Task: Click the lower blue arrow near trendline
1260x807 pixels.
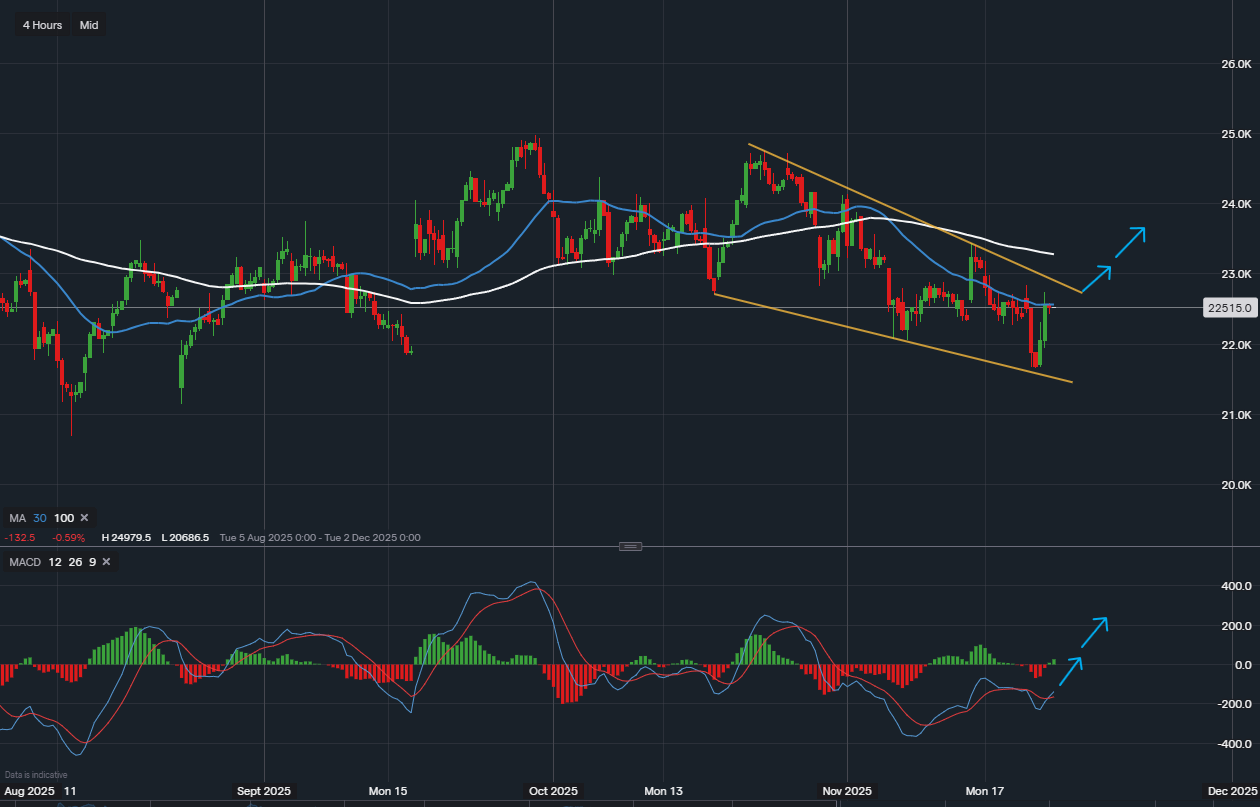Action: (x=1096, y=278)
